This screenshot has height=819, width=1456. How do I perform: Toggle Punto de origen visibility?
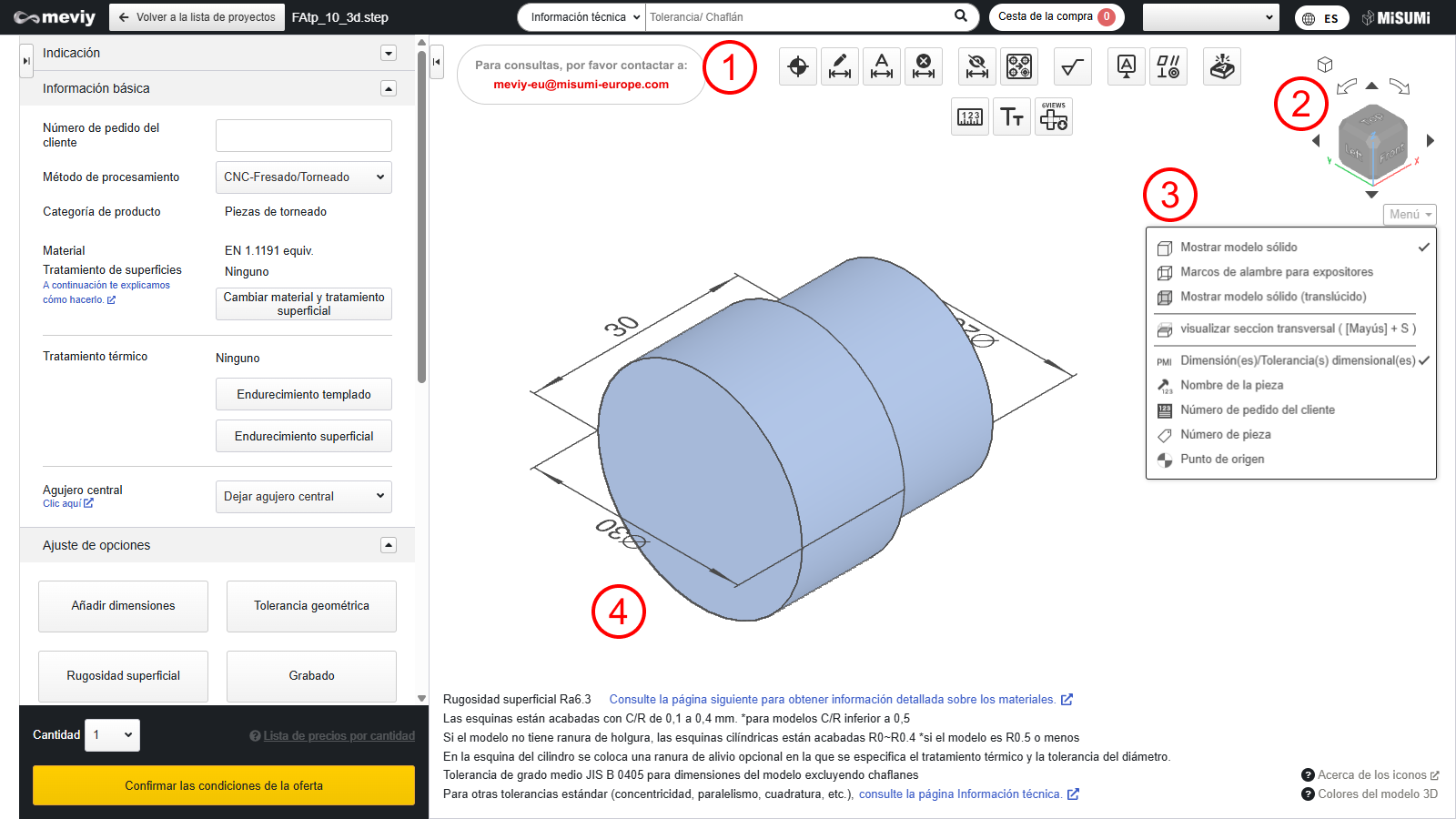coord(1222,460)
